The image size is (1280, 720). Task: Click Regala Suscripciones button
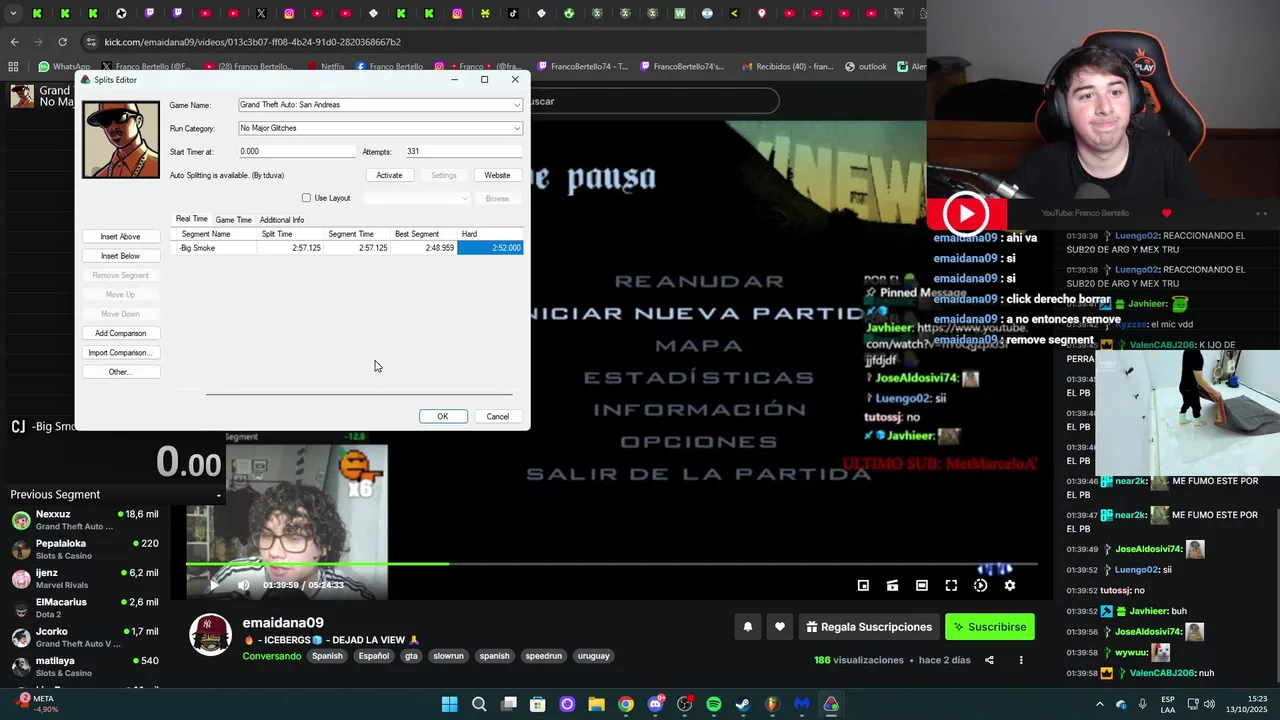point(868,627)
